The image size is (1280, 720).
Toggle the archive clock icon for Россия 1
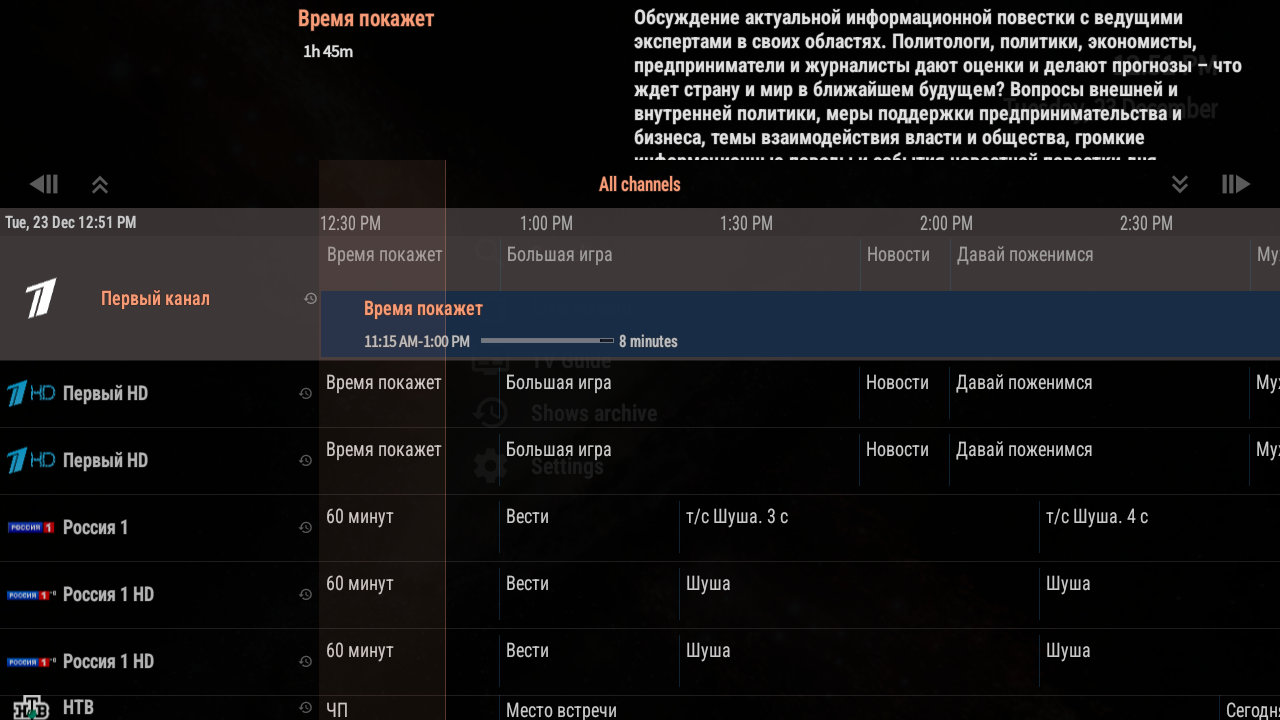(x=305, y=527)
